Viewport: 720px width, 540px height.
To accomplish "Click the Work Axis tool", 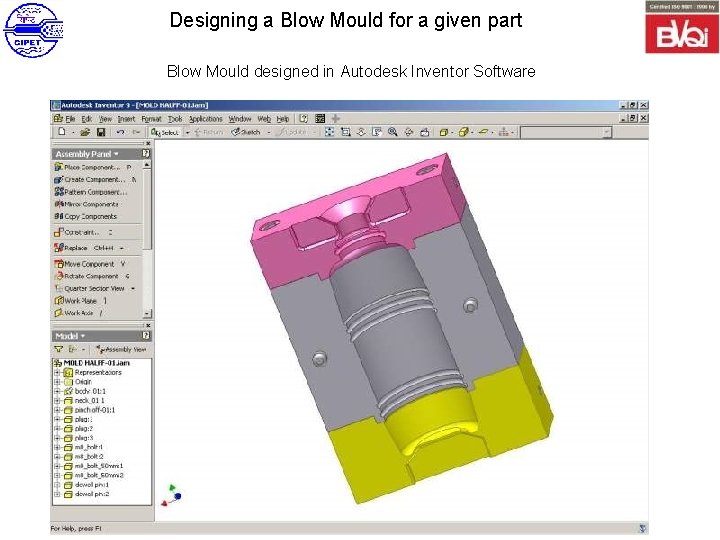I will 78,313.
